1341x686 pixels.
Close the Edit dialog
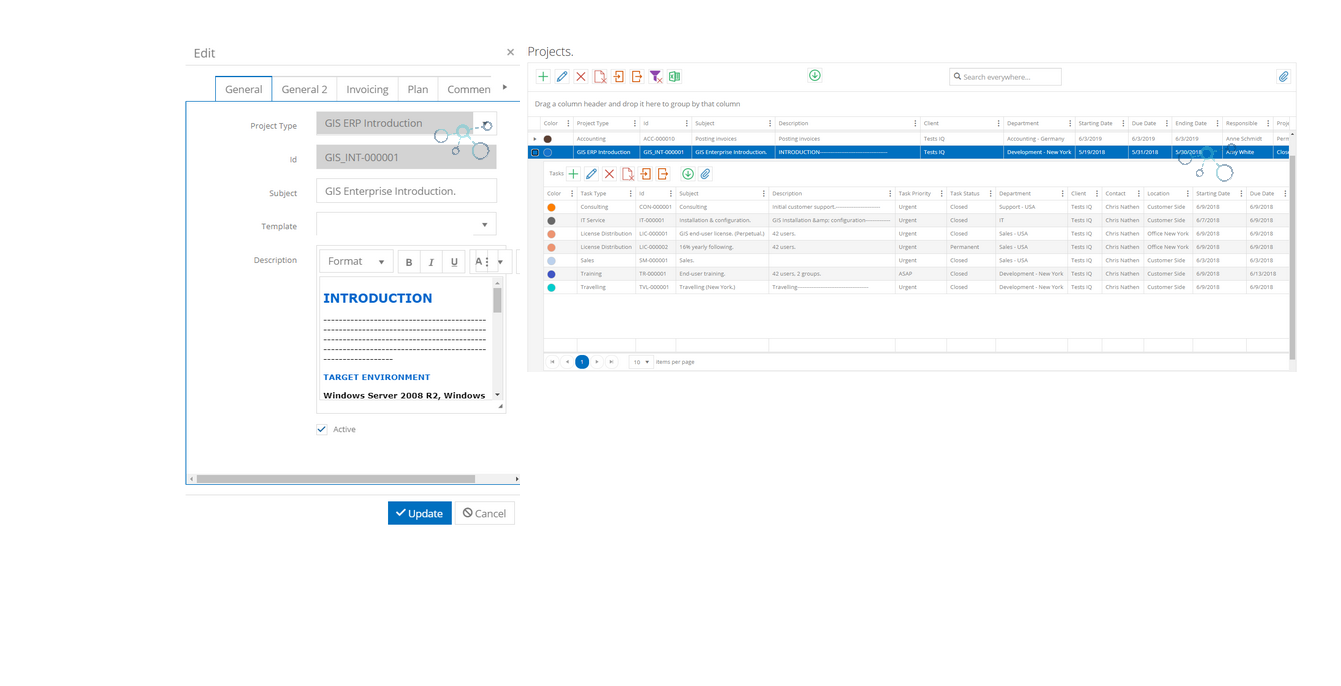tap(510, 52)
